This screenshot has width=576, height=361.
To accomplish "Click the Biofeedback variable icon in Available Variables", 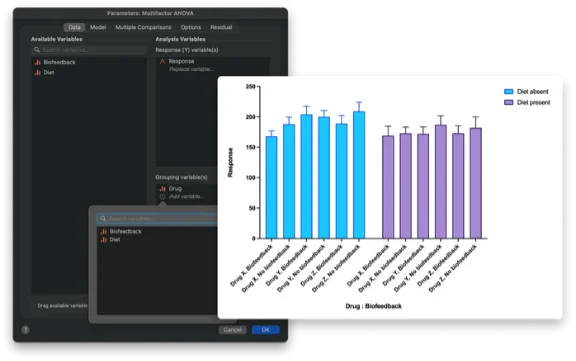I will coord(37,62).
